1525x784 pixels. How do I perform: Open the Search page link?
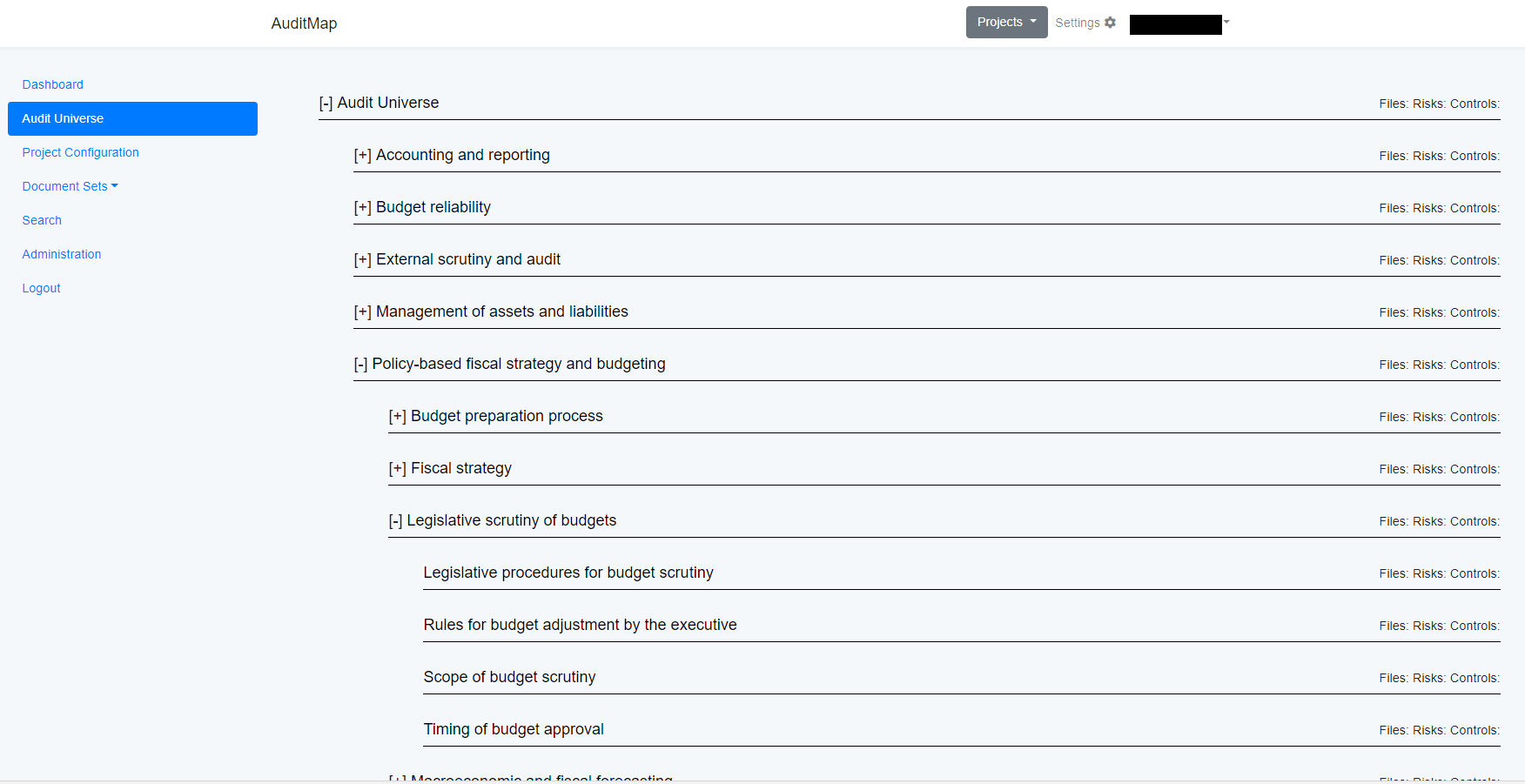42,220
